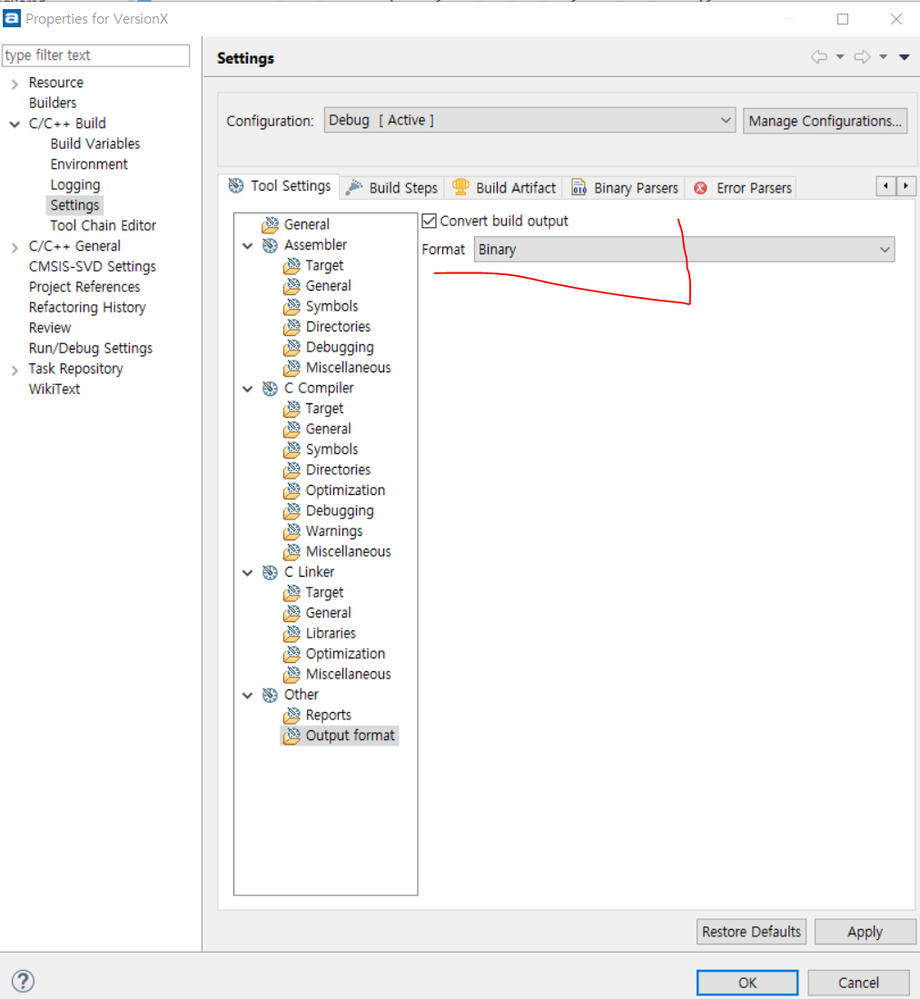This screenshot has height=999, width=920.
Task: Open forward history dropdown arrow
Action: click(883, 57)
